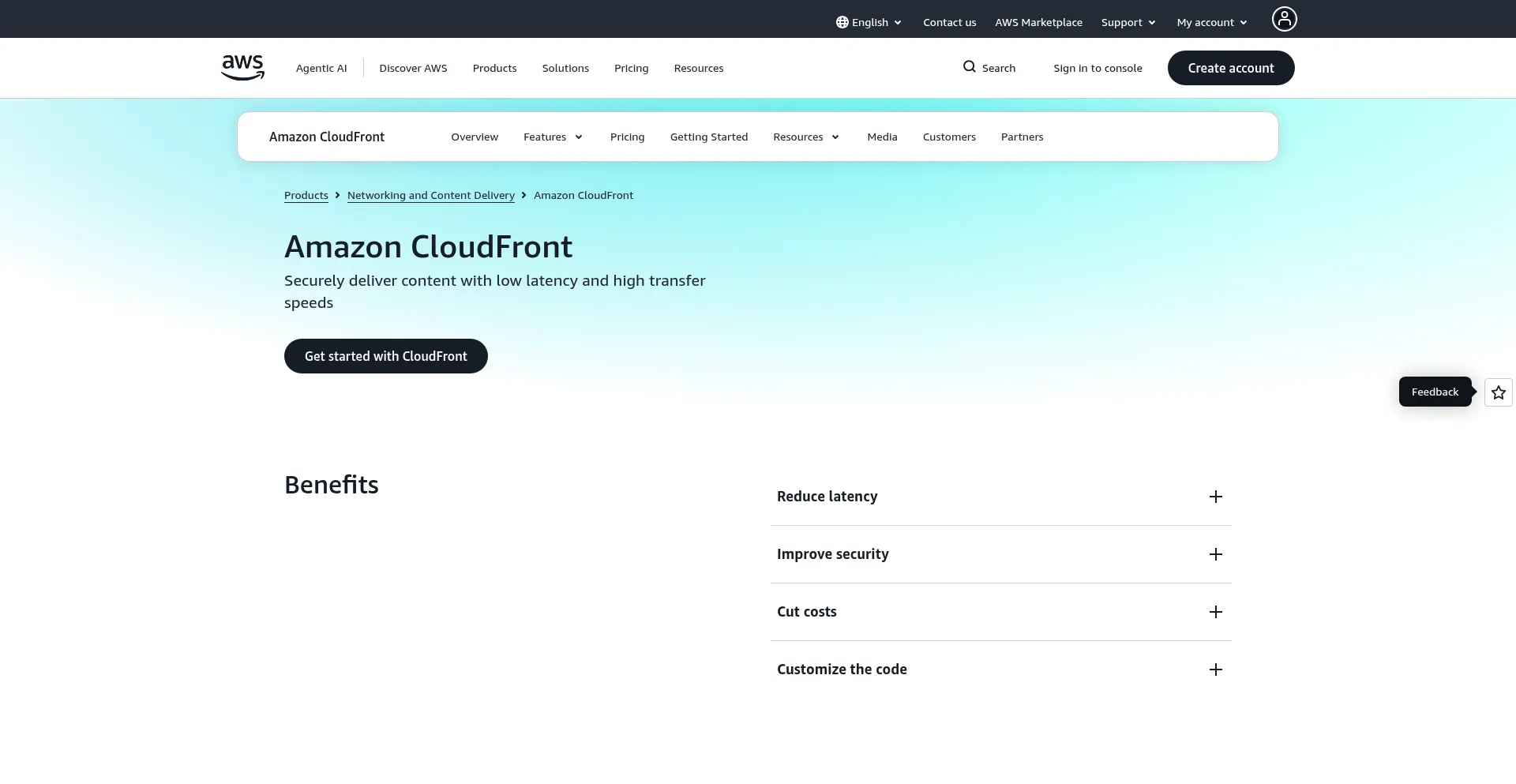Open the Products top menu

[x=494, y=68]
